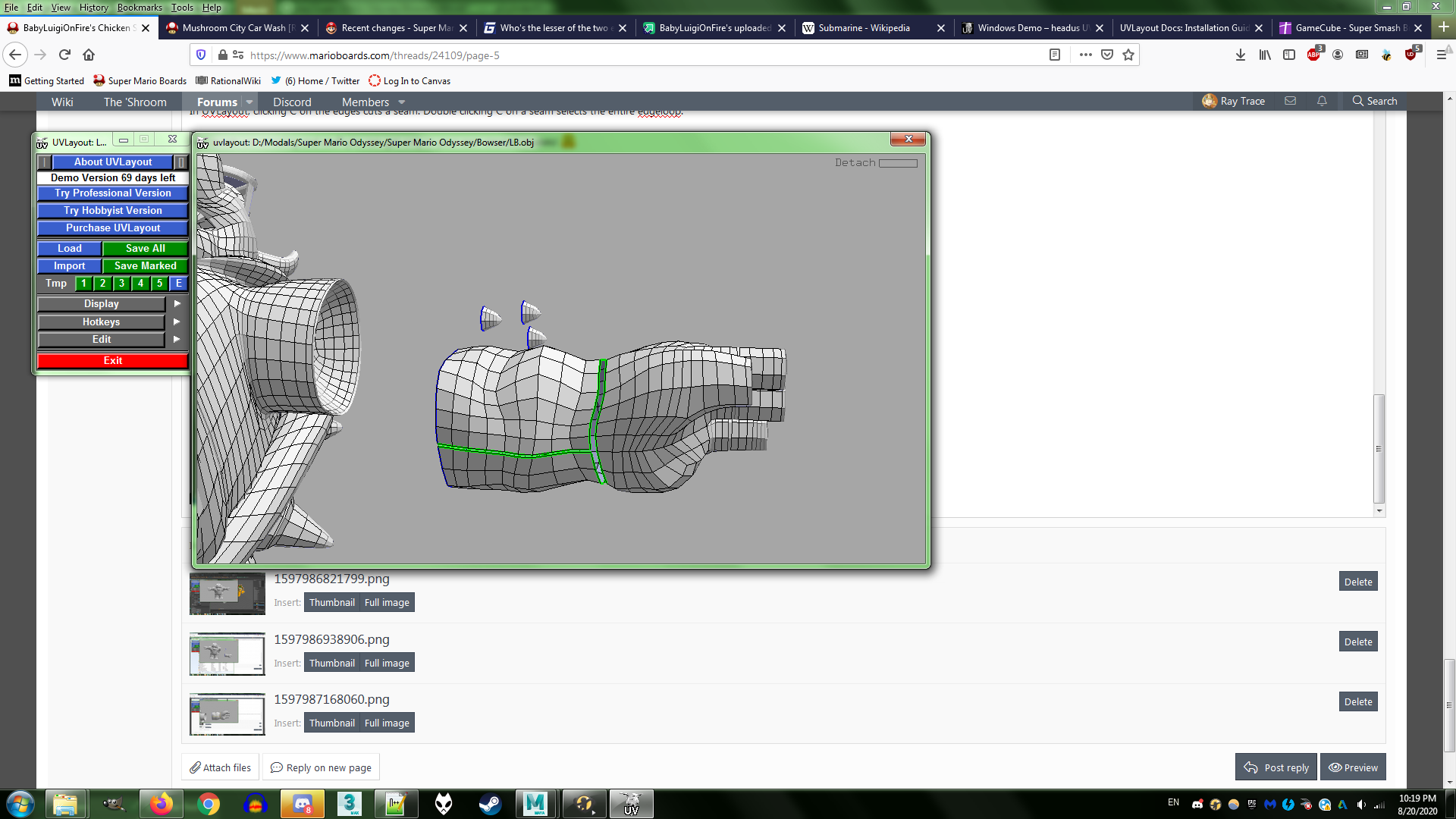This screenshot has width=1456, height=819.
Task: Insert full image for 1597986821799.png
Action: pos(387,603)
